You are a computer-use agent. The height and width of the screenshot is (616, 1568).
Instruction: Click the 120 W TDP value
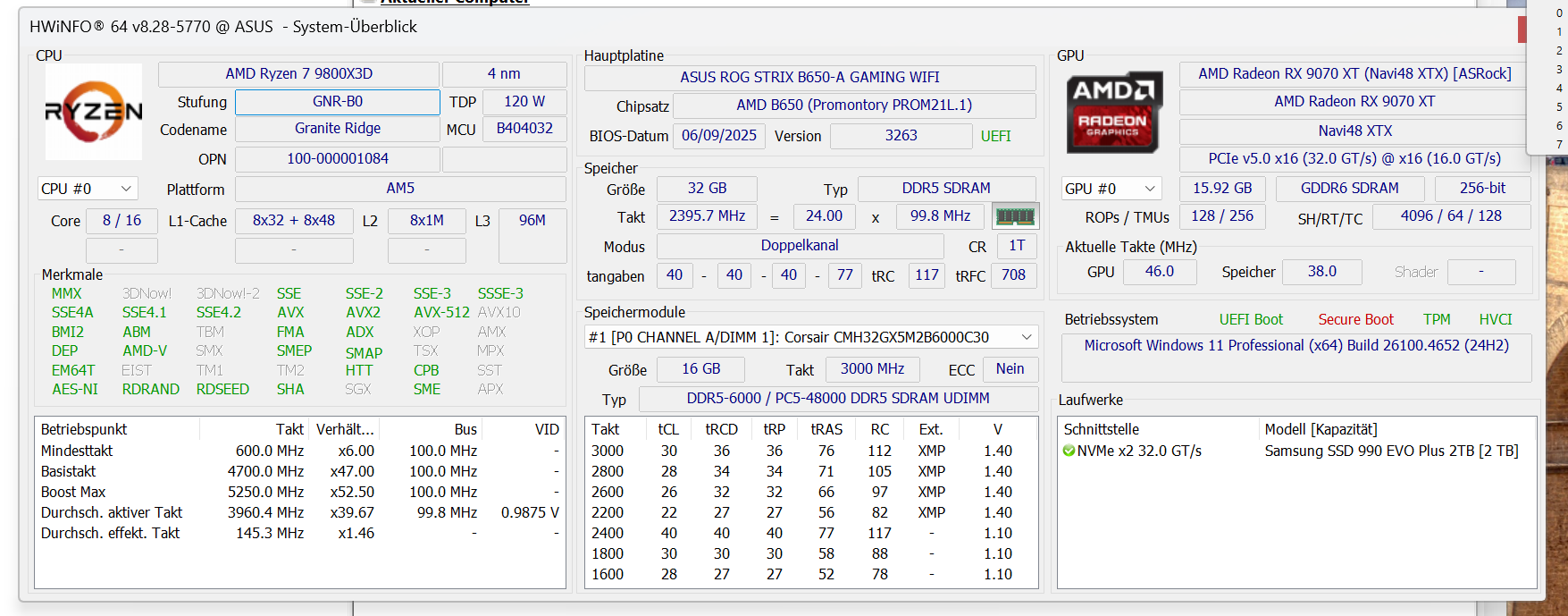524,102
